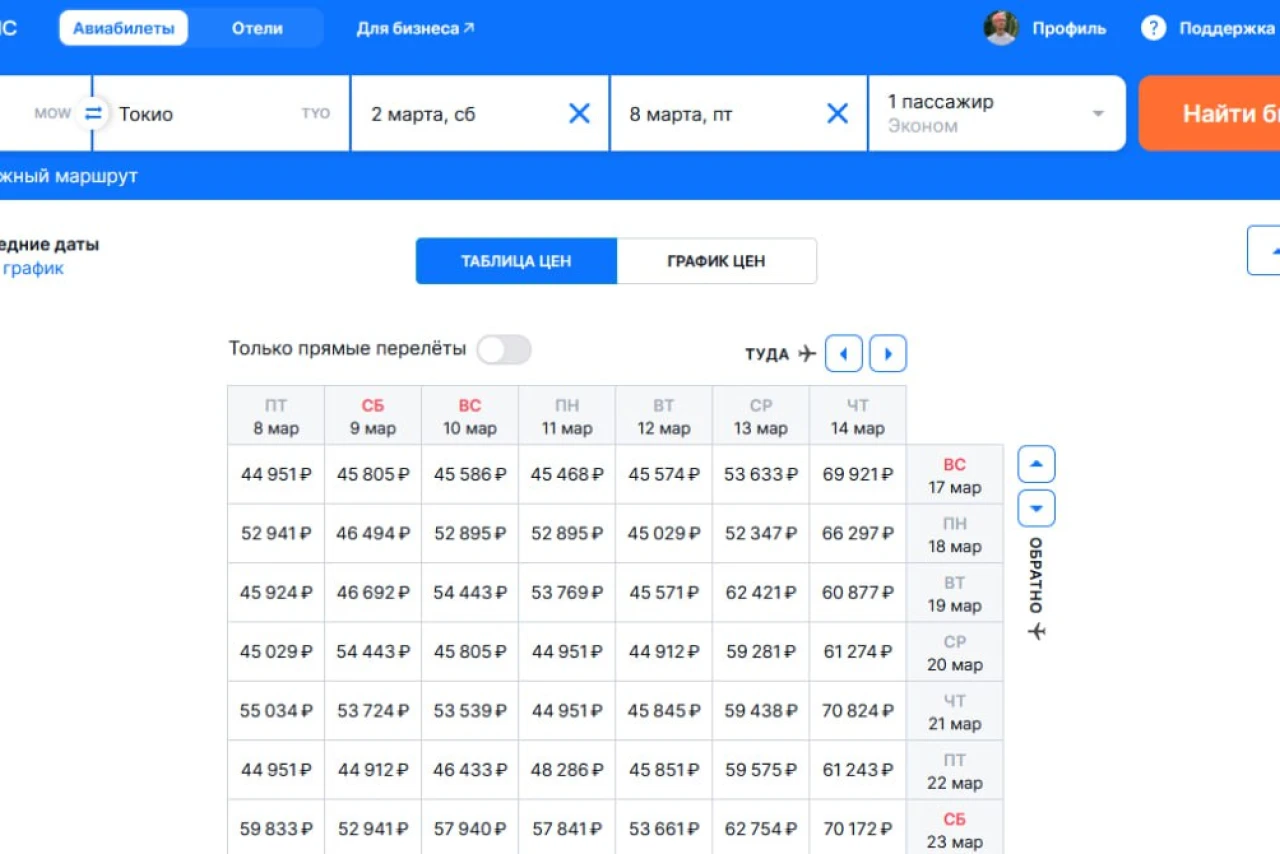
Task: Select price 44 912 ₽ in 20 мар row
Action: point(664,651)
